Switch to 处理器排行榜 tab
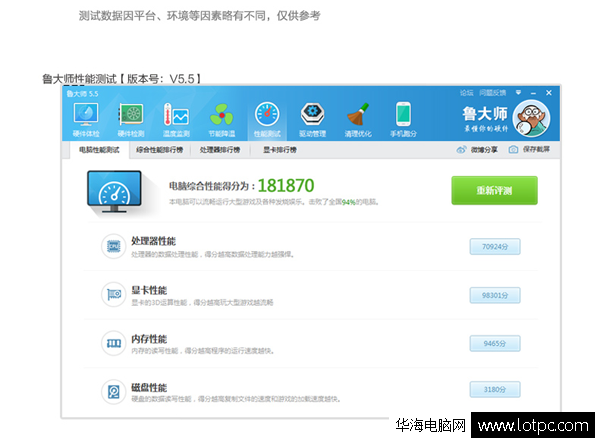The image size is (600, 443). 220,150
